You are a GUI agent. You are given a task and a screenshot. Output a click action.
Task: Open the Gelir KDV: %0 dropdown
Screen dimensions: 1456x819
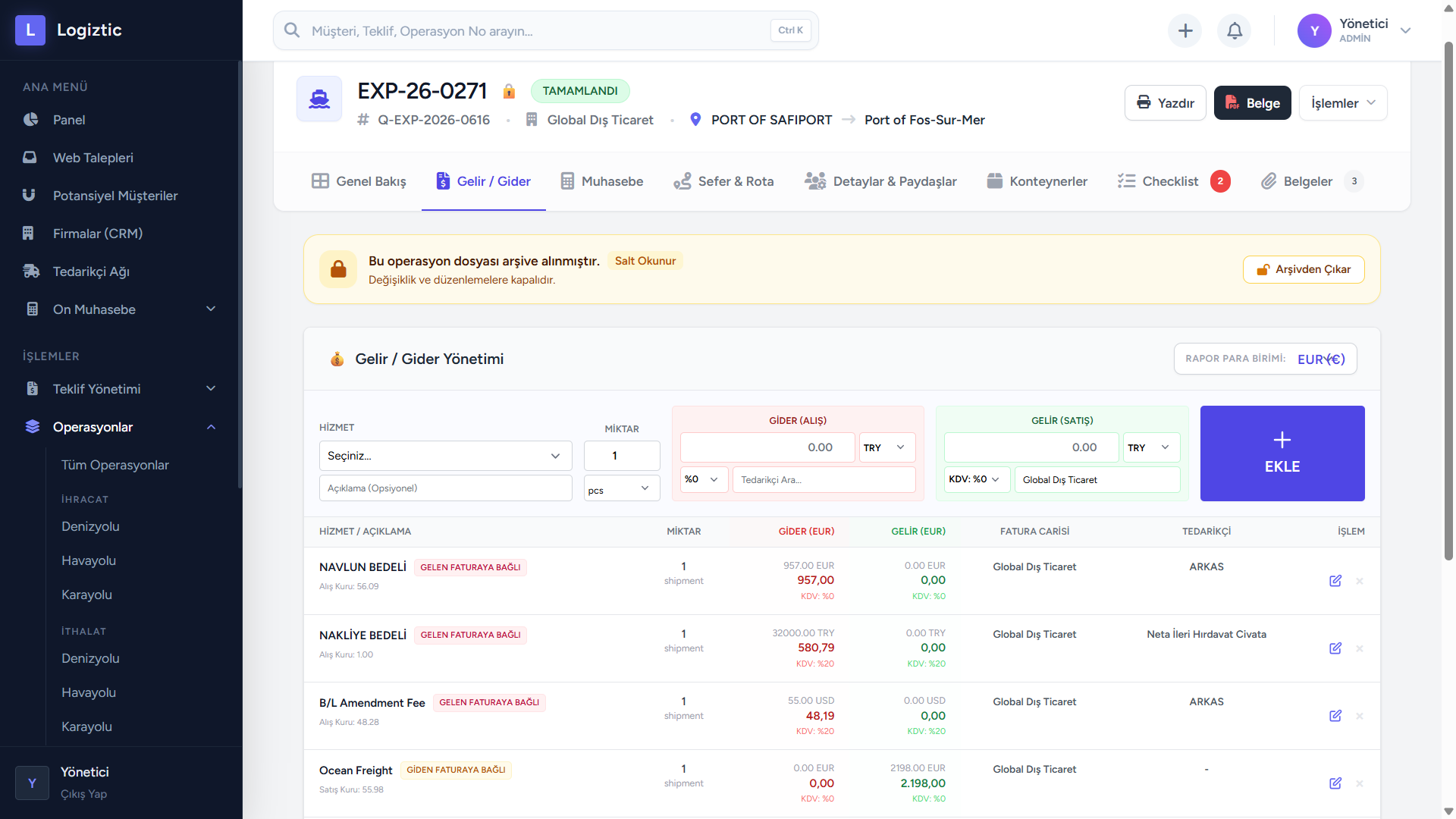click(975, 479)
